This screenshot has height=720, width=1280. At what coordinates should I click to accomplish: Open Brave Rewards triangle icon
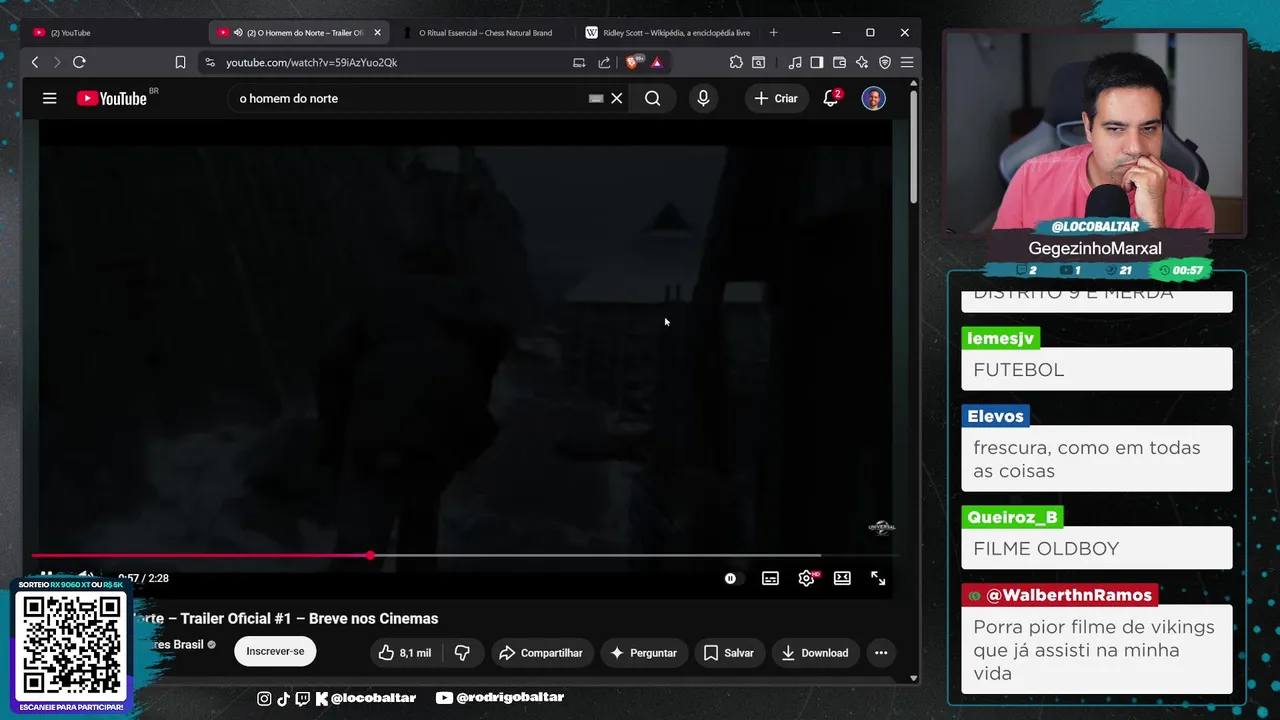(x=656, y=62)
